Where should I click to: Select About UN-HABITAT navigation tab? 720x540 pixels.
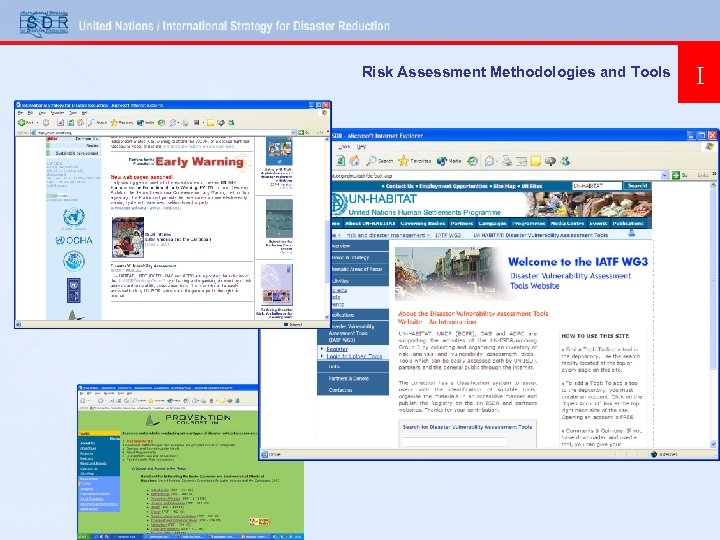point(370,223)
